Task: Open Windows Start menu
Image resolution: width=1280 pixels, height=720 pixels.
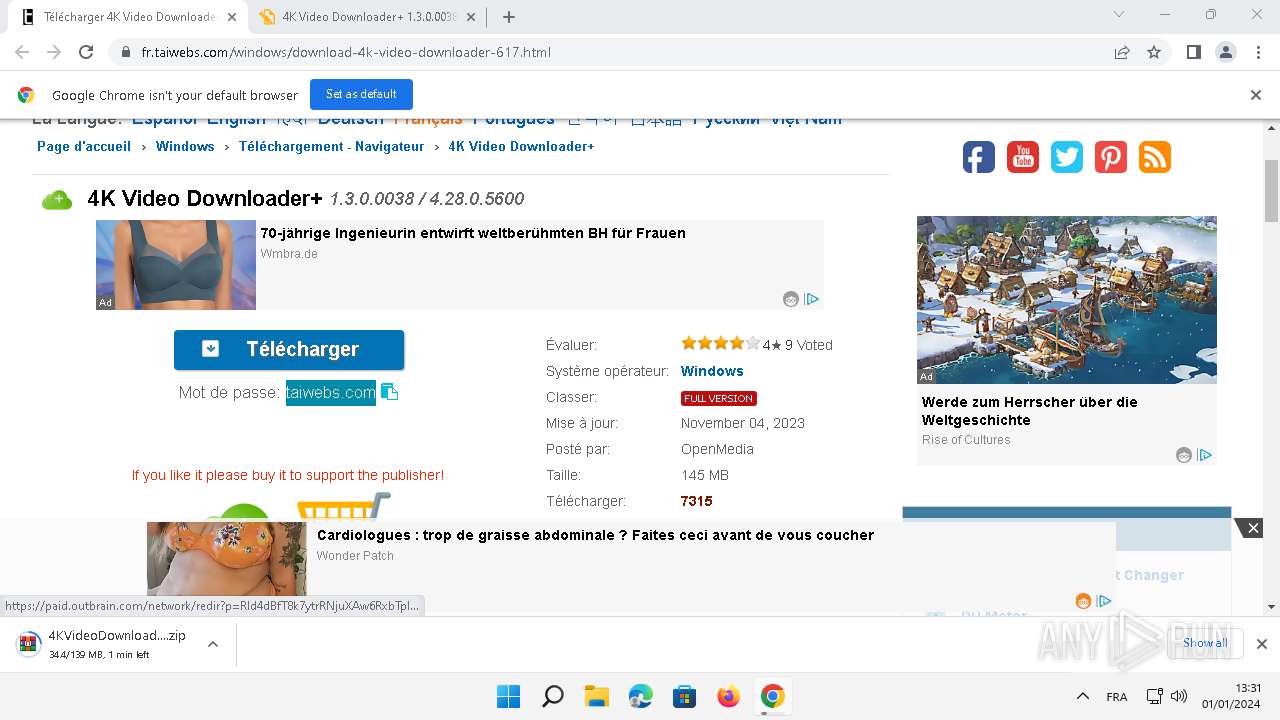Action: point(508,696)
